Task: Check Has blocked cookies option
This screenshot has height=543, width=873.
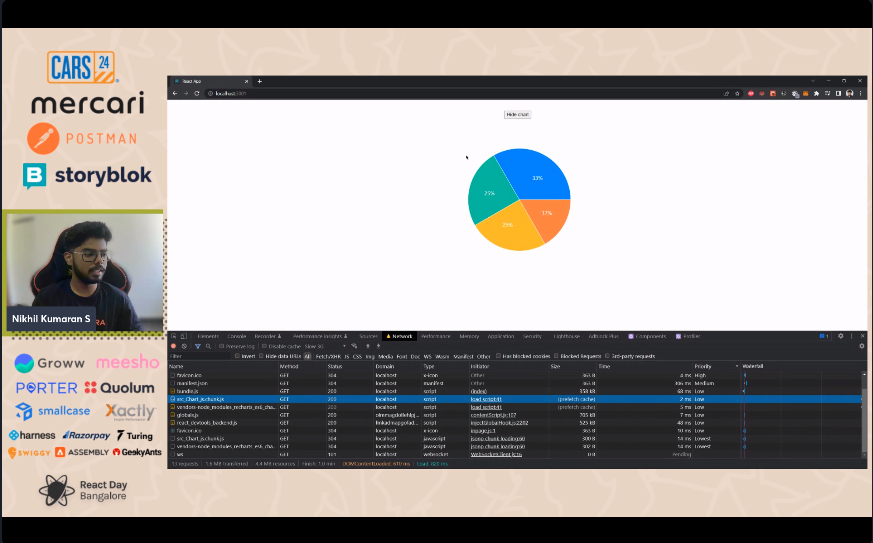Action: point(498,356)
